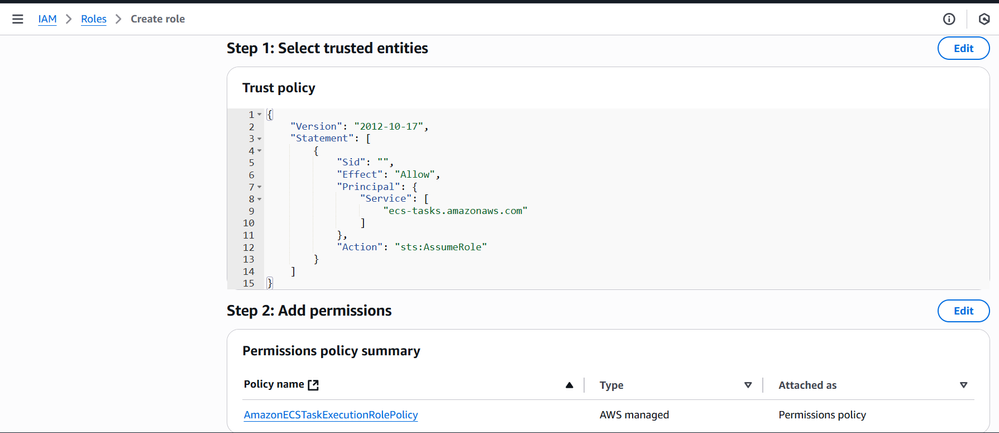Navigate to Roles in the breadcrumb
The image size is (999, 433).
[94, 19]
